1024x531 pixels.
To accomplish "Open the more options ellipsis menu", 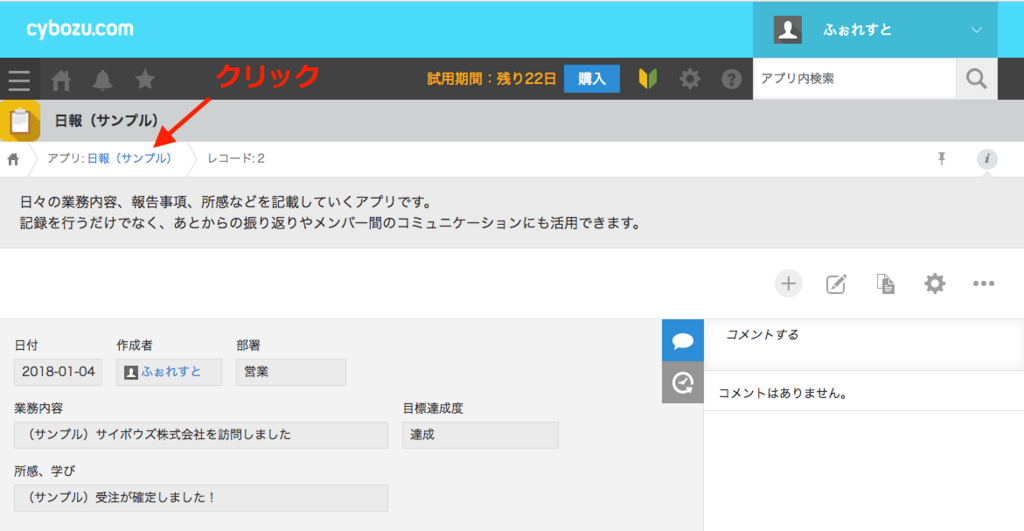I will (x=984, y=283).
